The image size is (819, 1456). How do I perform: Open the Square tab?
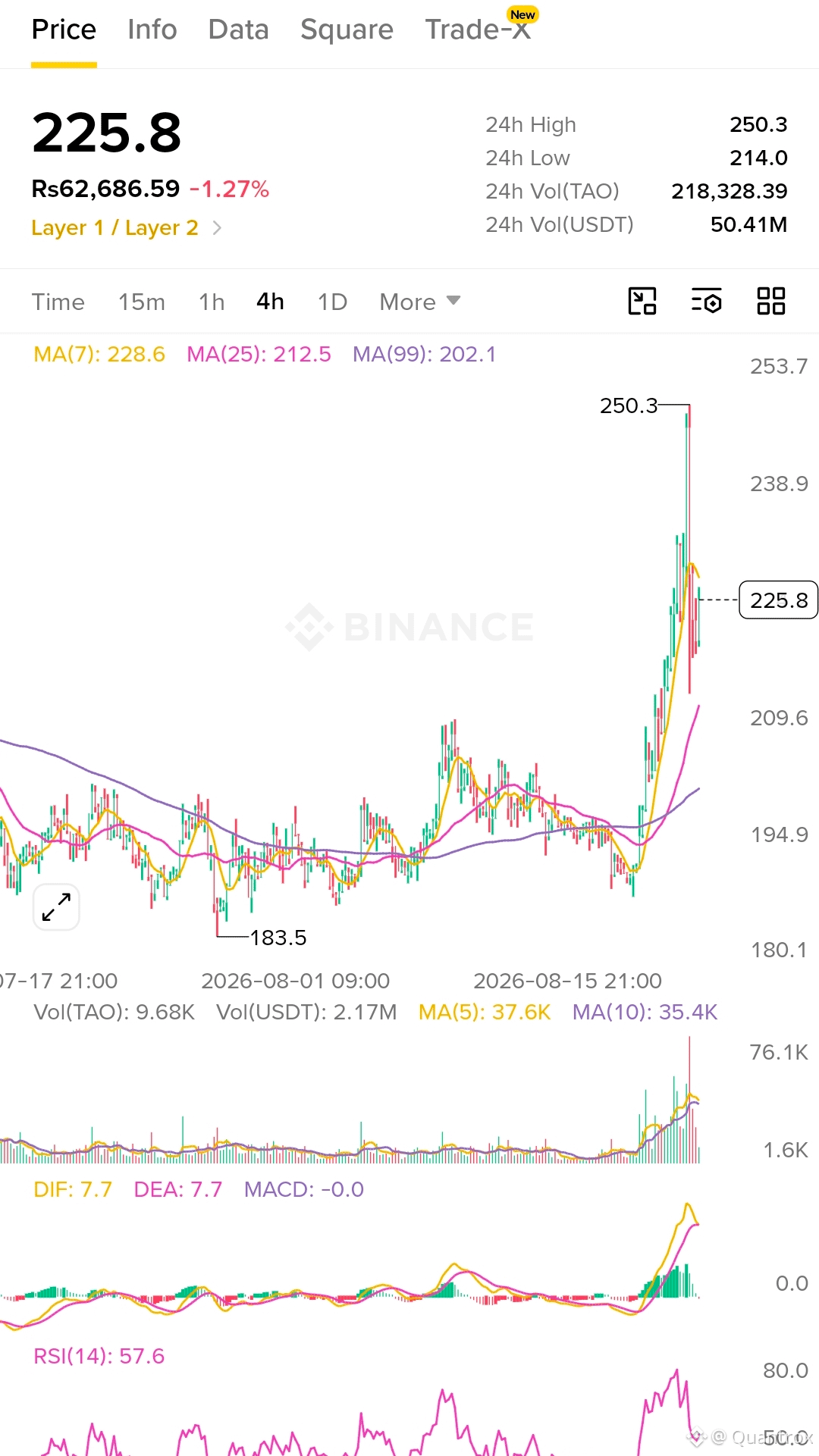347,30
